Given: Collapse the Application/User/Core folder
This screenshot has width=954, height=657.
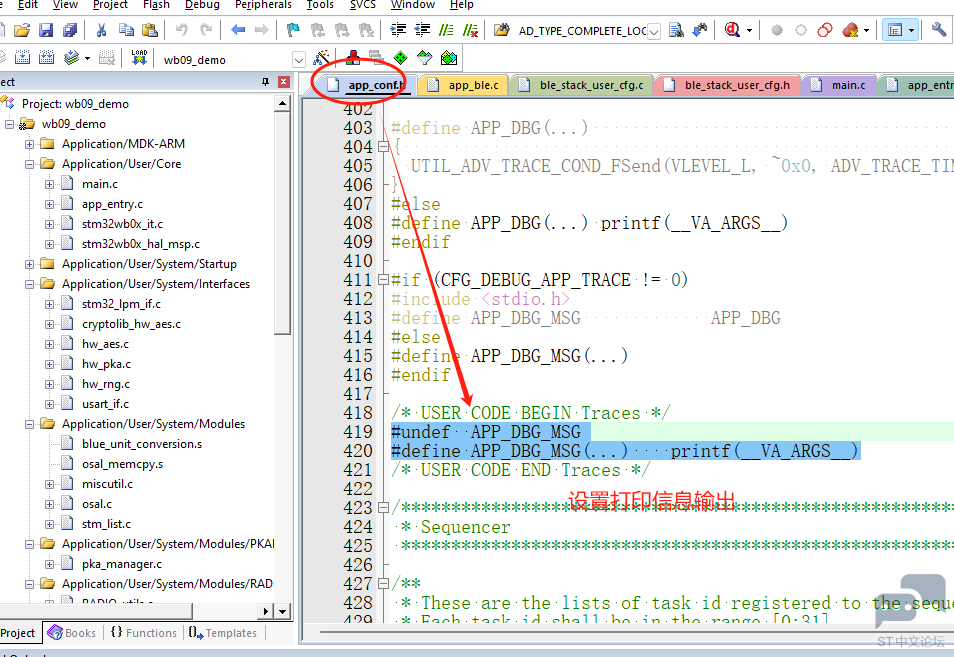Looking at the screenshot, I should (x=29, y=164).
